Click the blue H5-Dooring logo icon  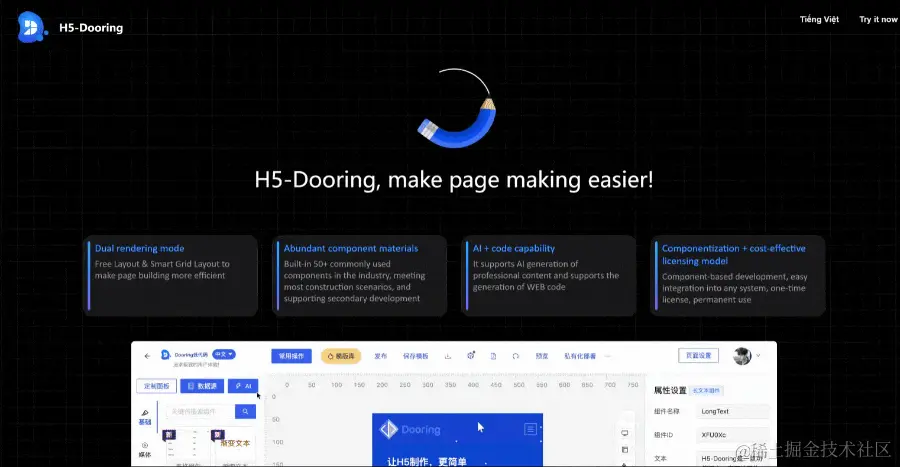click(32, 27)
